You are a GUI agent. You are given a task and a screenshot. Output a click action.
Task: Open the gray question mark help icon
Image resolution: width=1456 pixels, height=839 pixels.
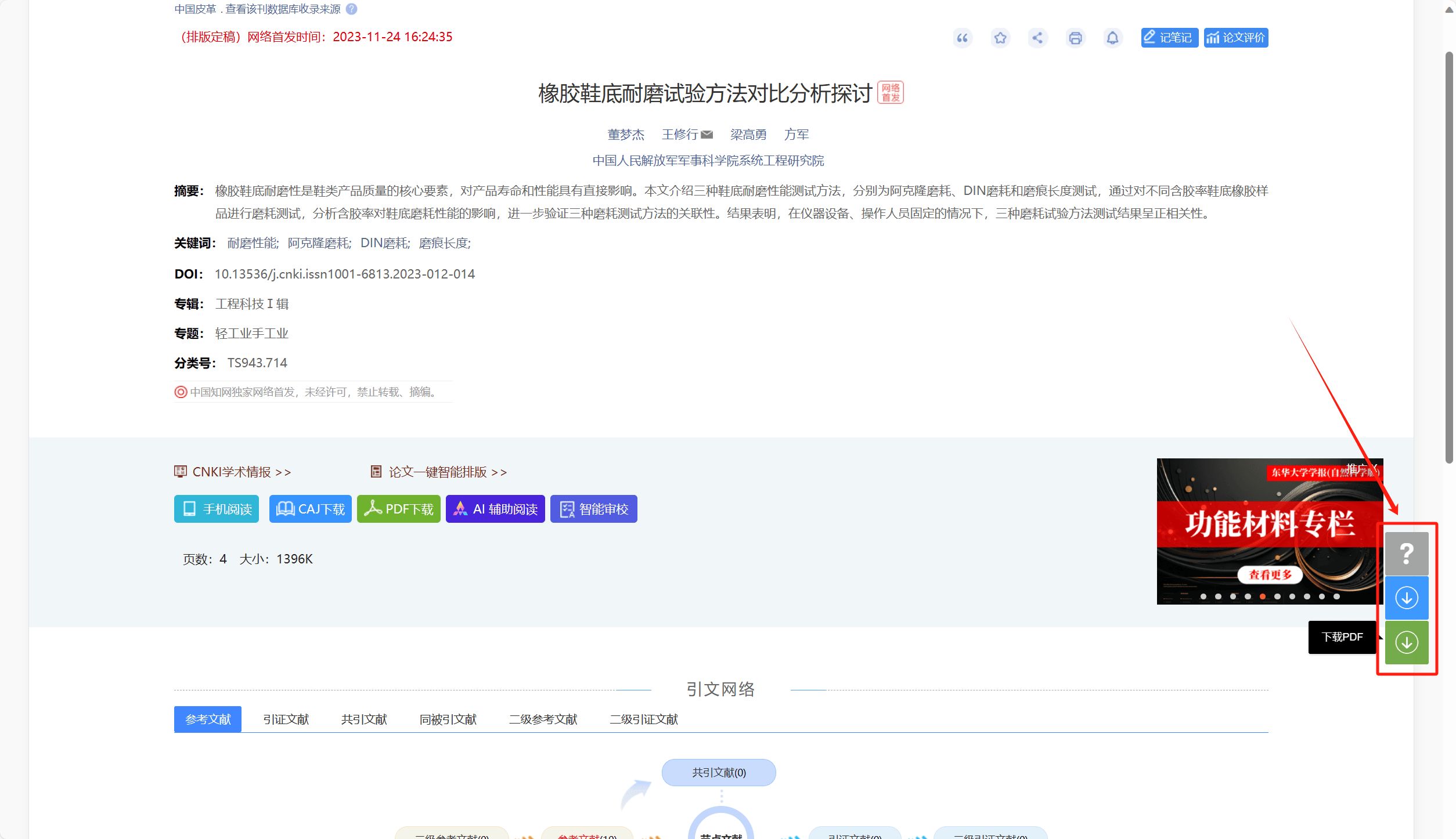coord(1406,552)
